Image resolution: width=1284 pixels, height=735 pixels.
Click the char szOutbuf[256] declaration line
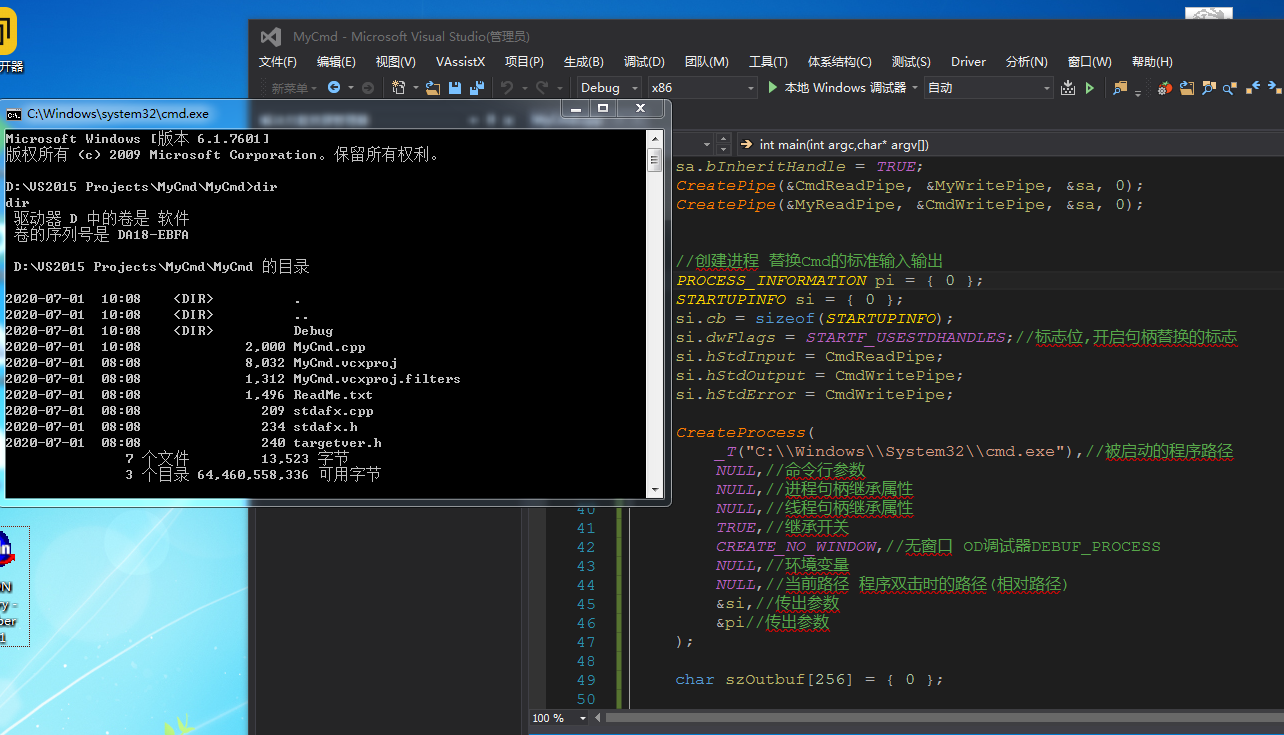click(x=810, y=680)
